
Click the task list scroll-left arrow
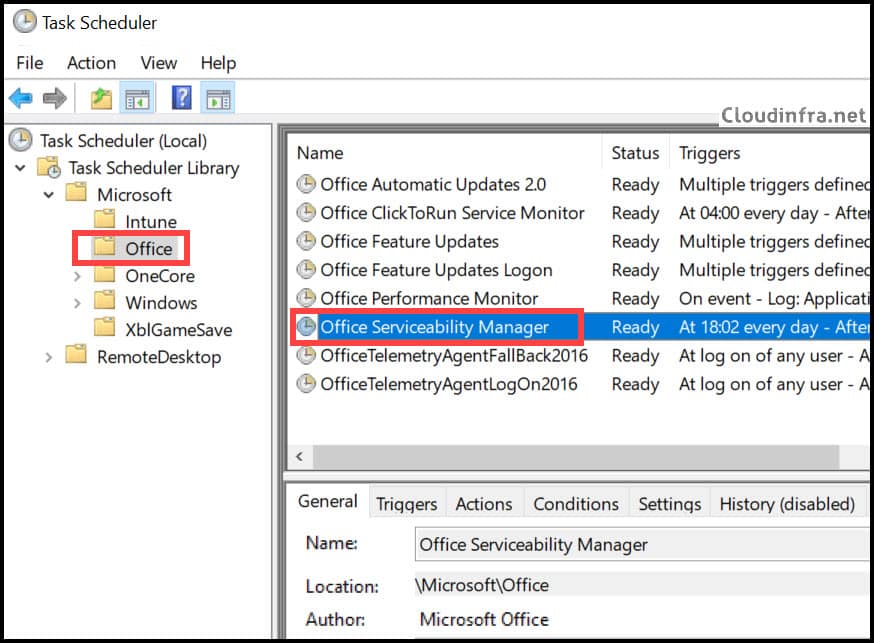point(300,456)
